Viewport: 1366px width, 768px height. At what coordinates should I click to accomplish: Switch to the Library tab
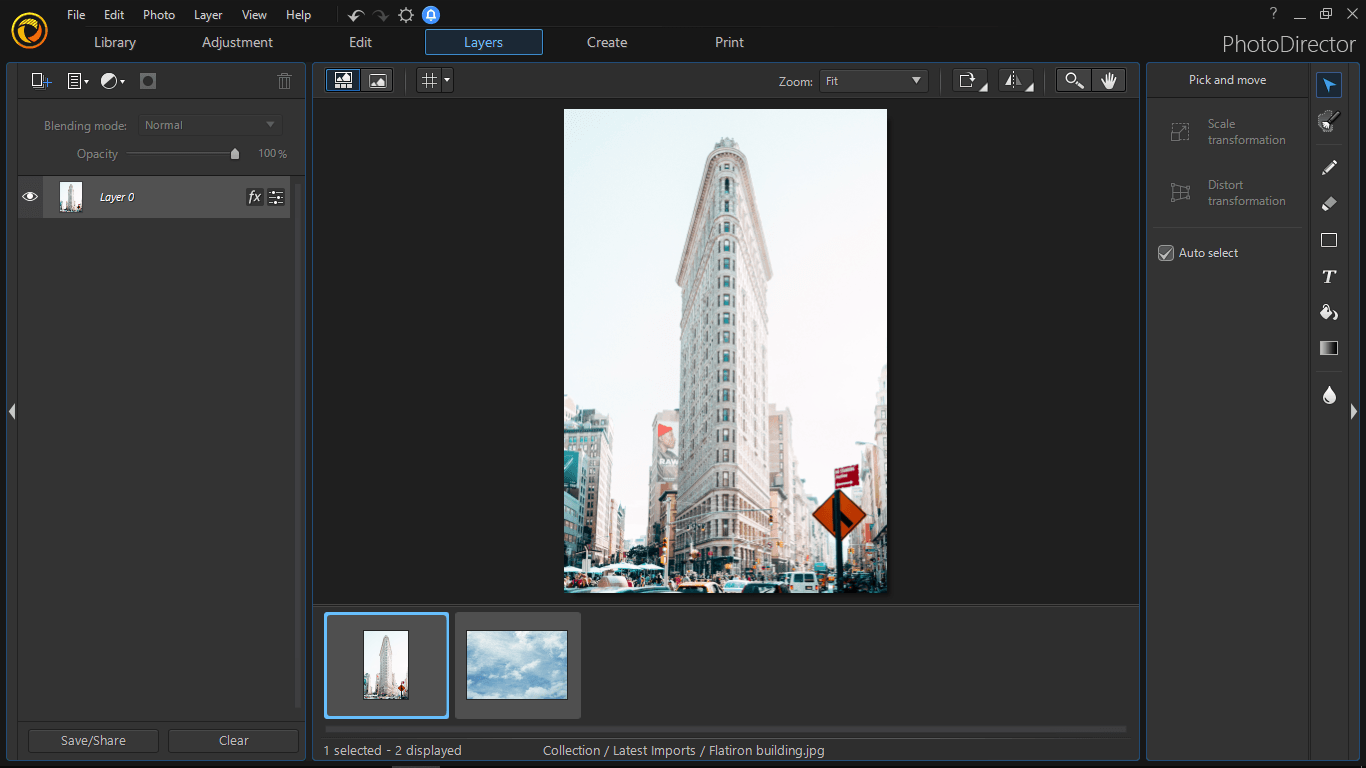[x=115, y=42]
